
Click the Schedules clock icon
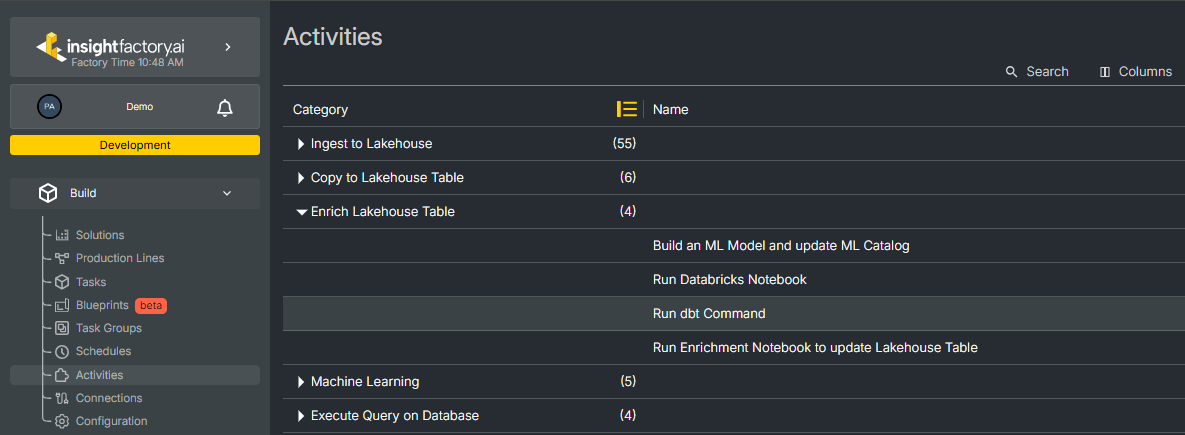tap(62, 351)
